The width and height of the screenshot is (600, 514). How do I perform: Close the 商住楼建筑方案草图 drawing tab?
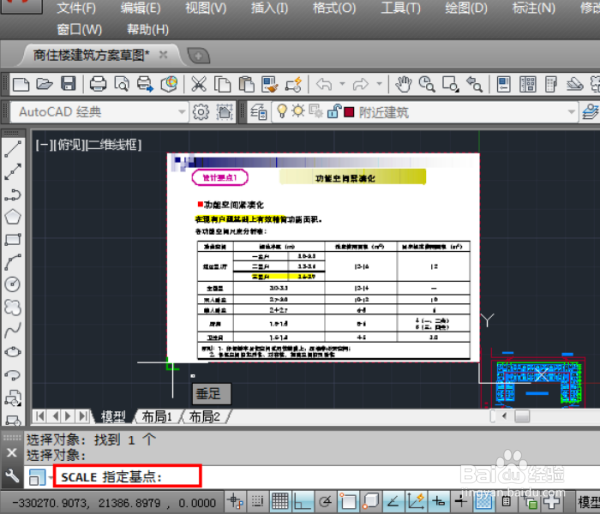(x=163, y=55)
